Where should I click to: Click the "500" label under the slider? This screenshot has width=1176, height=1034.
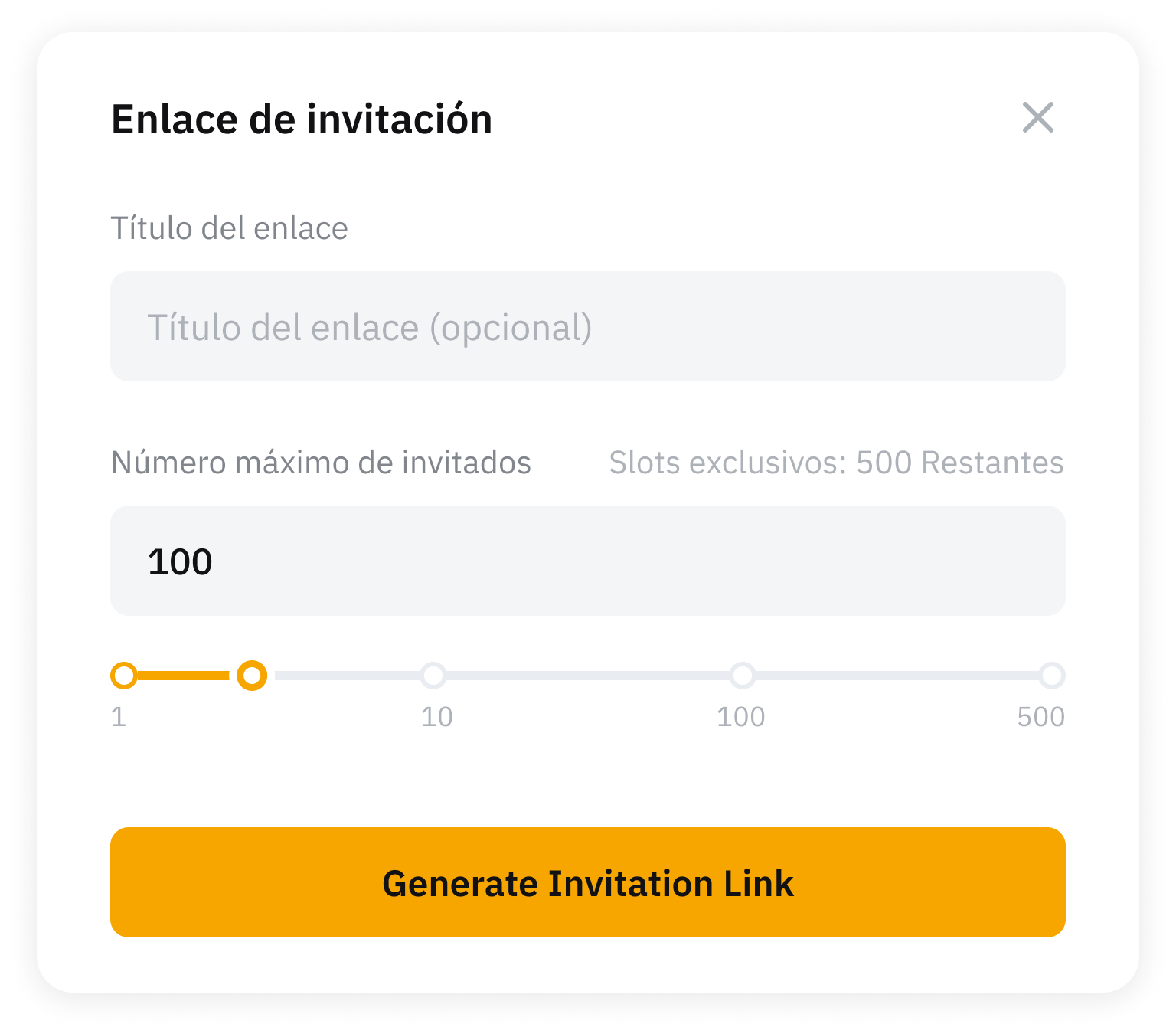[x=1040, y=717]
